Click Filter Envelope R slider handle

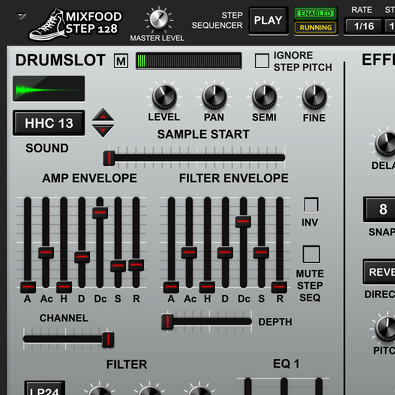[279, 287]
